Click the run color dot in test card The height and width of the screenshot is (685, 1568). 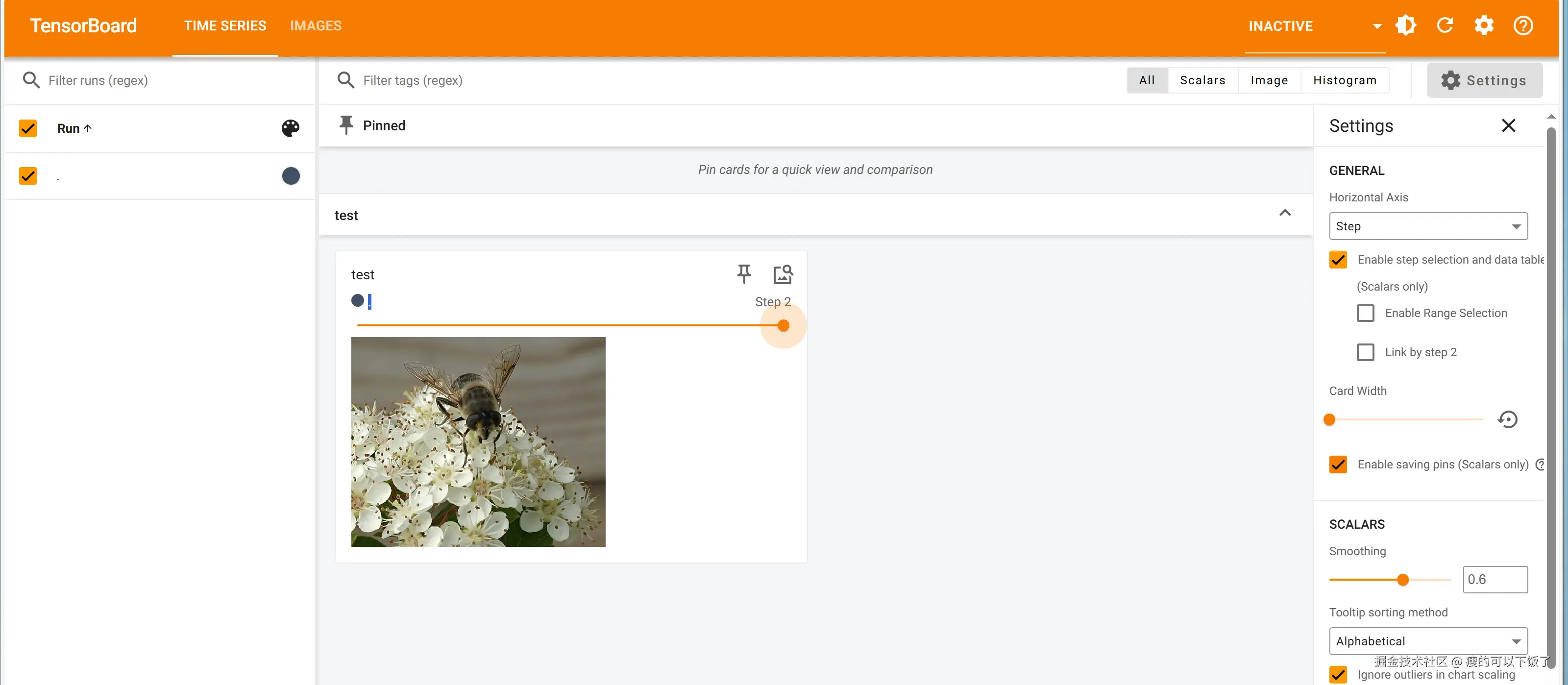[x=357, y=301]
